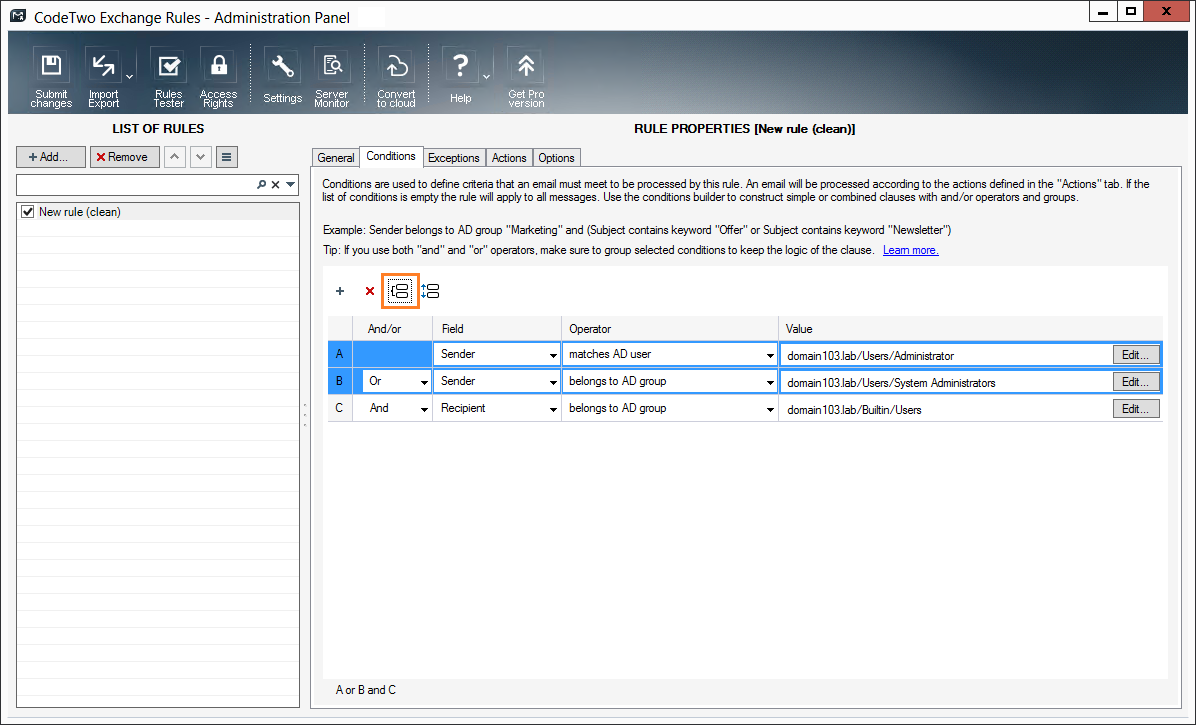The width and height of the screenshot is (1196, 725).
Task: Toggle New rule (clean) checkbox
Action: [28, 212]
